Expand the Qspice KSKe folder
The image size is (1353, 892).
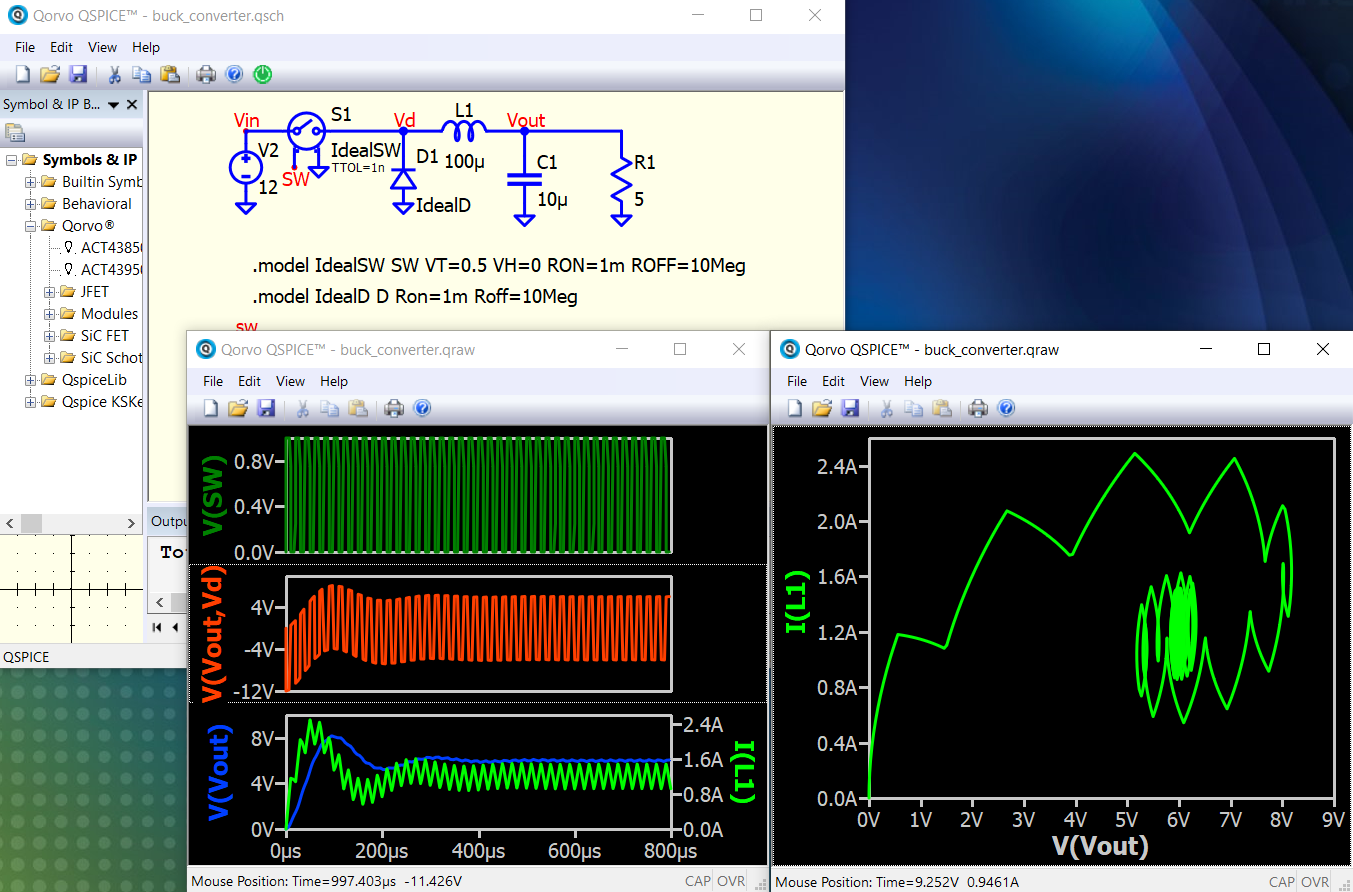30,402
